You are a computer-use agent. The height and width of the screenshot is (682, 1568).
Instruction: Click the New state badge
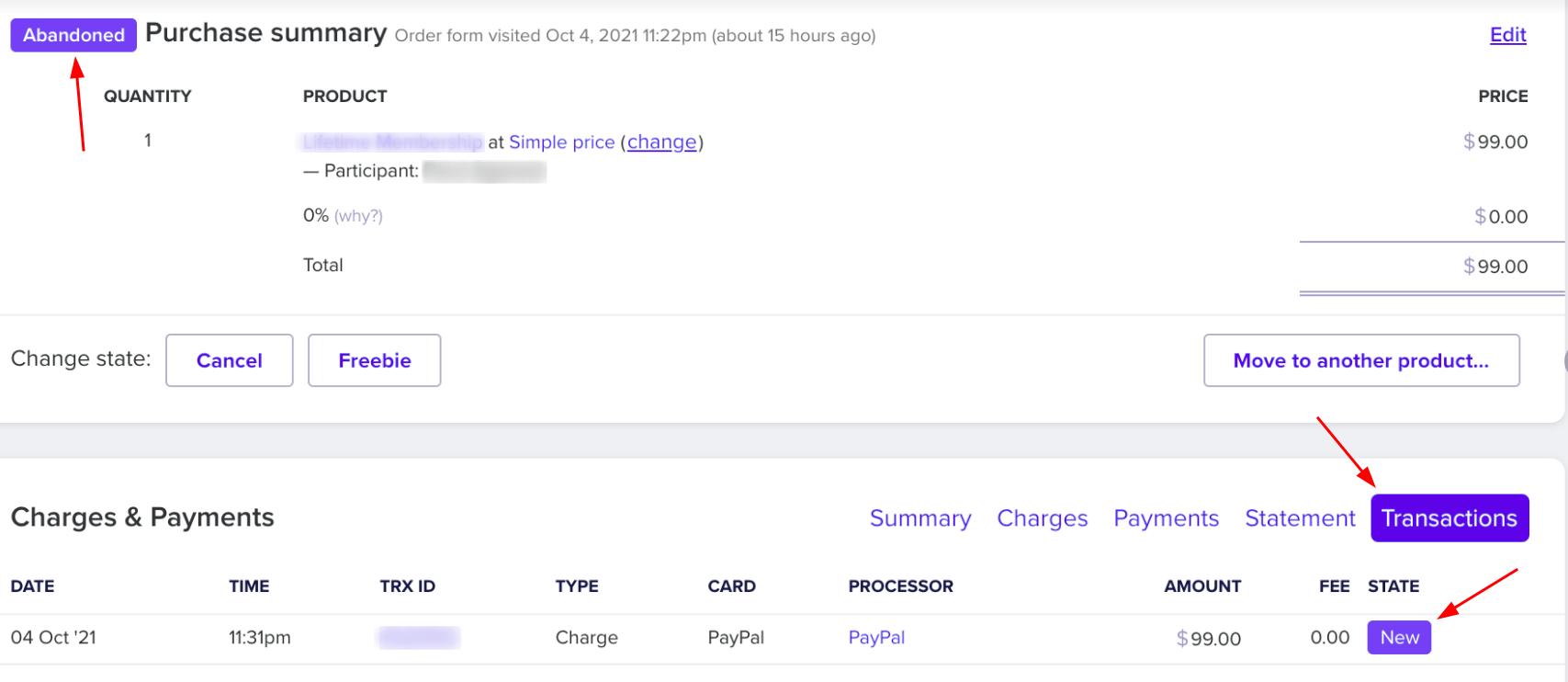coord(1399,637)
